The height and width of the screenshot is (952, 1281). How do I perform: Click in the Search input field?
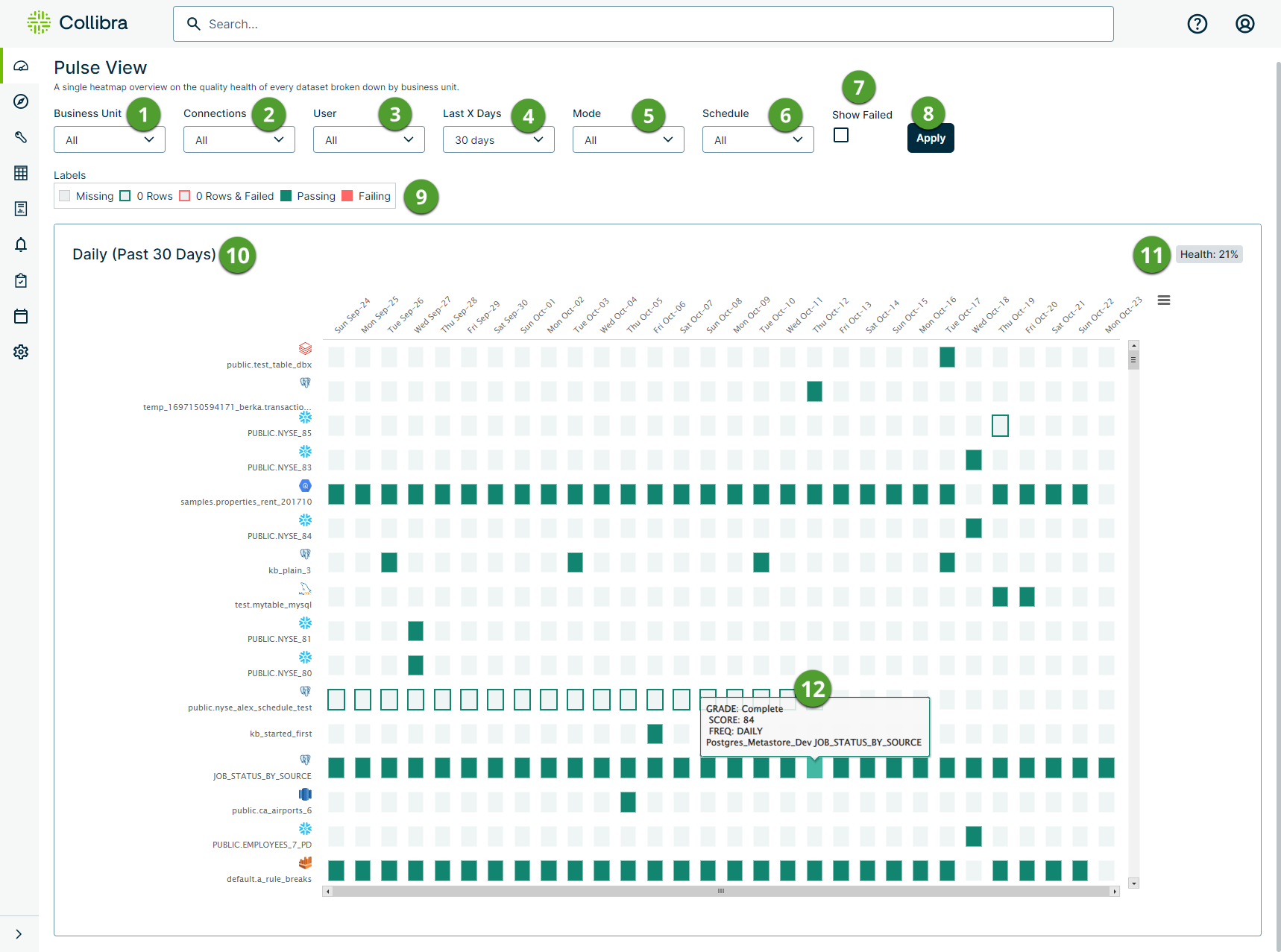656,24
